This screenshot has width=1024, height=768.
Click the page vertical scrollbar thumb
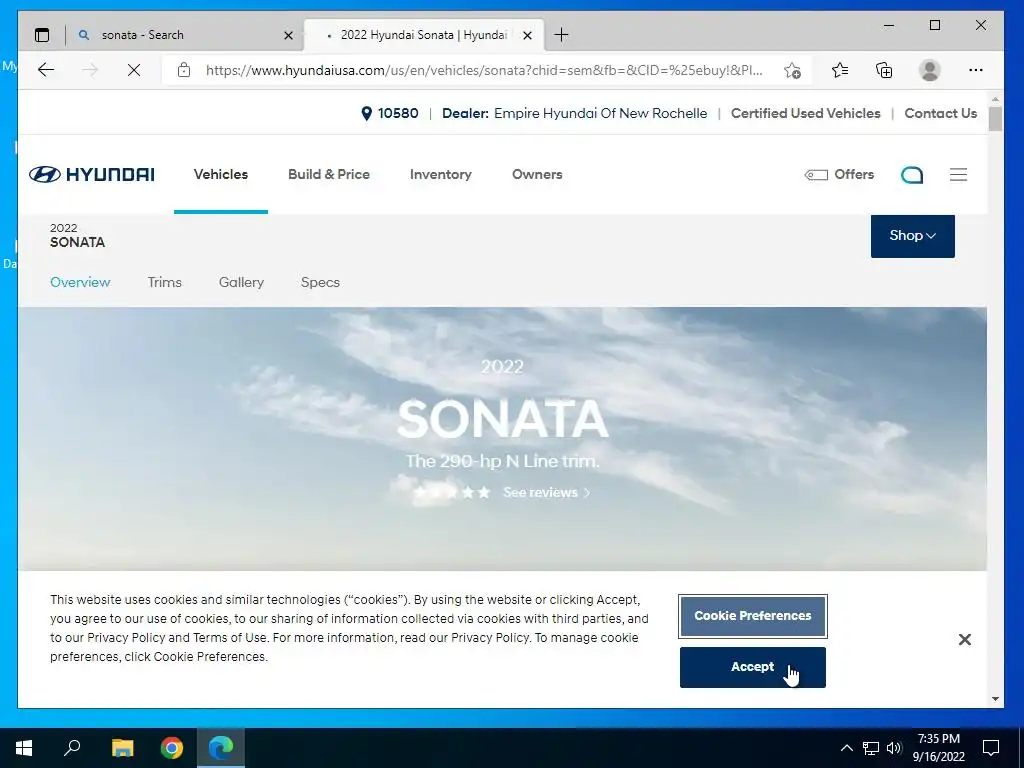pyautogui.click(x=995, y=119)
